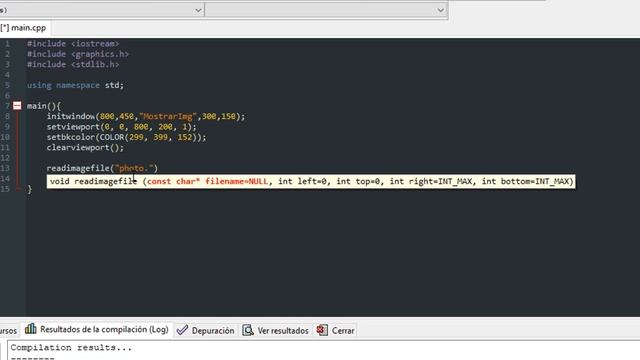This screenshot has height=360, width=640.
Task: Click the #include <iostream> line
Action: [x=73, y=44]
